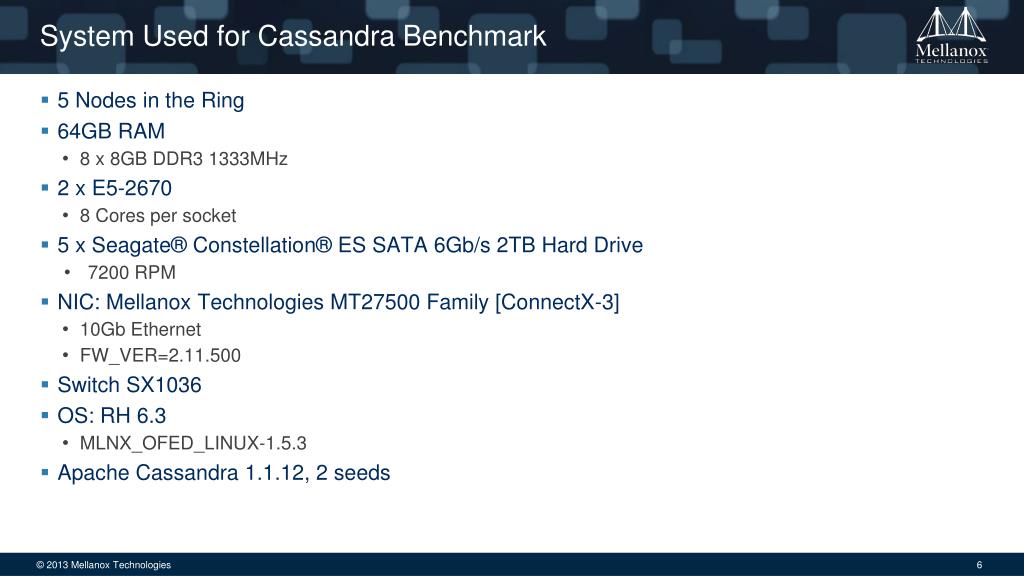
Task: Select the OS: RH 6.3 line
Action: (x=112, y=415)
